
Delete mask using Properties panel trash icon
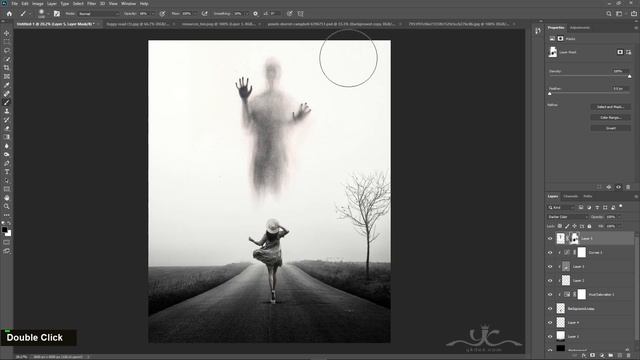tap(628, 187)
